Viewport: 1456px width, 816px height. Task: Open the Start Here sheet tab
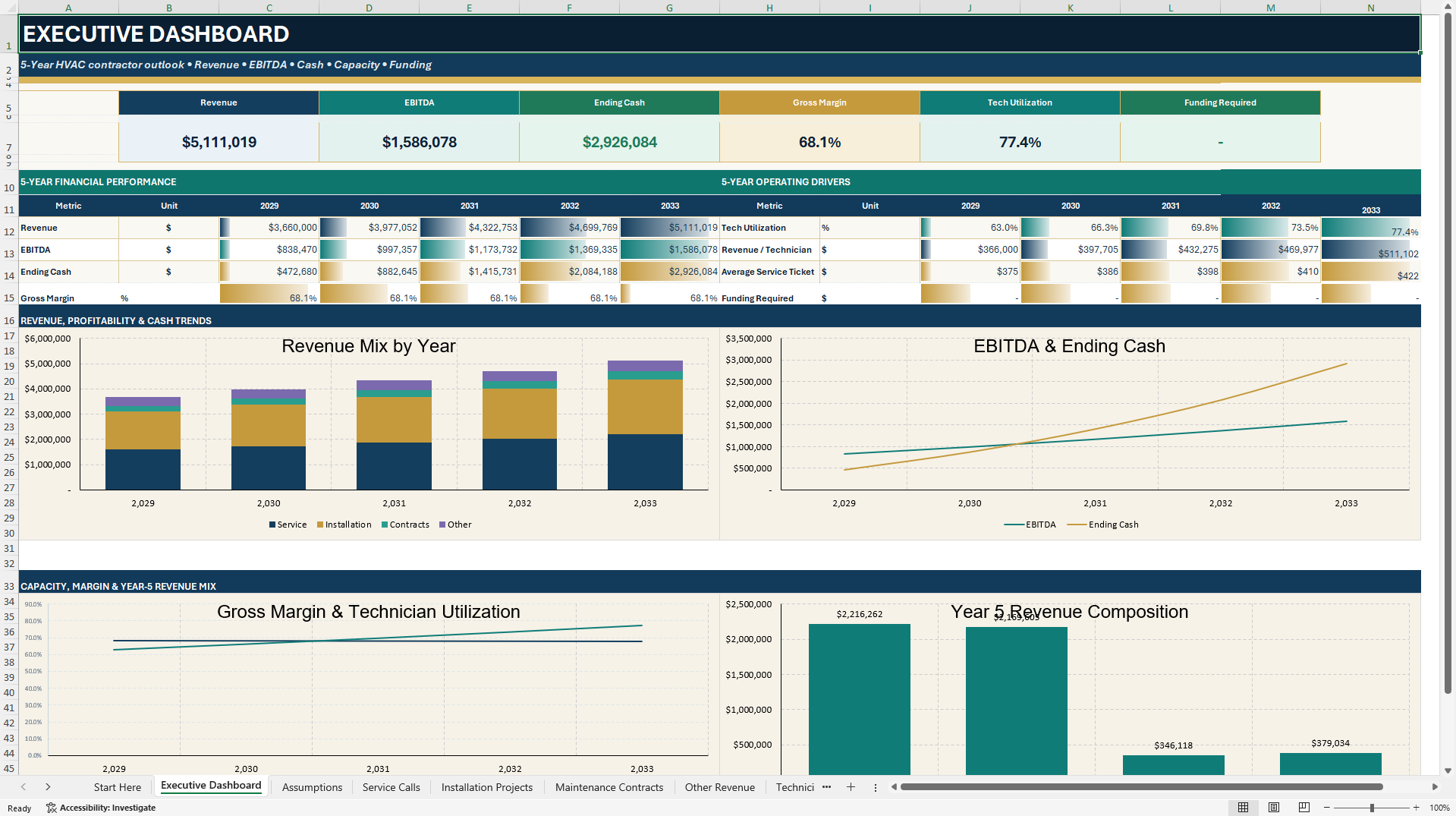118,787
